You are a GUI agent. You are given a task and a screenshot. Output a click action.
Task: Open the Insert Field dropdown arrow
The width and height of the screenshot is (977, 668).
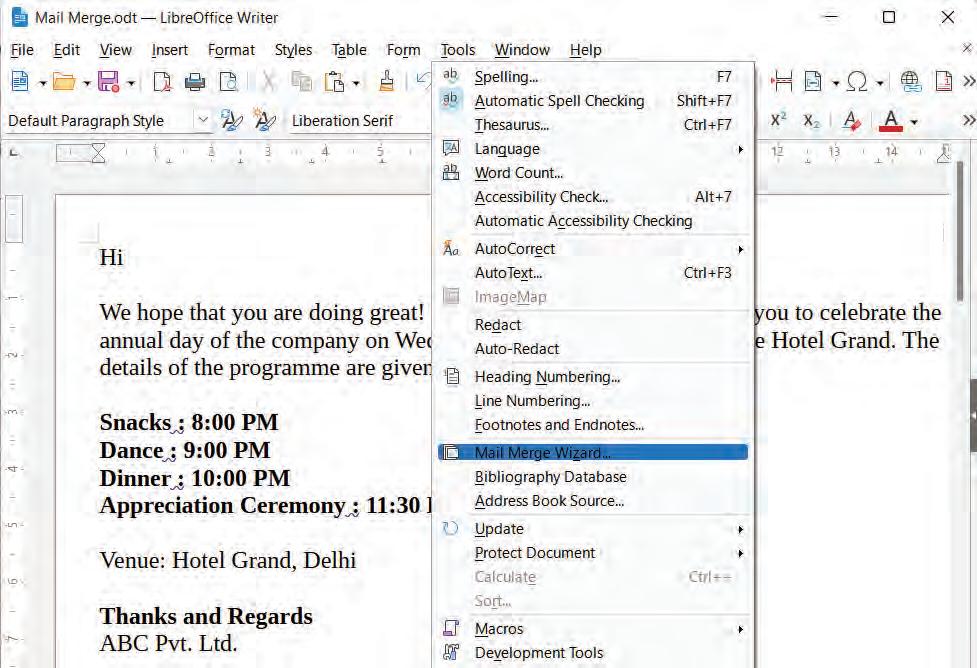pos(835,83)
